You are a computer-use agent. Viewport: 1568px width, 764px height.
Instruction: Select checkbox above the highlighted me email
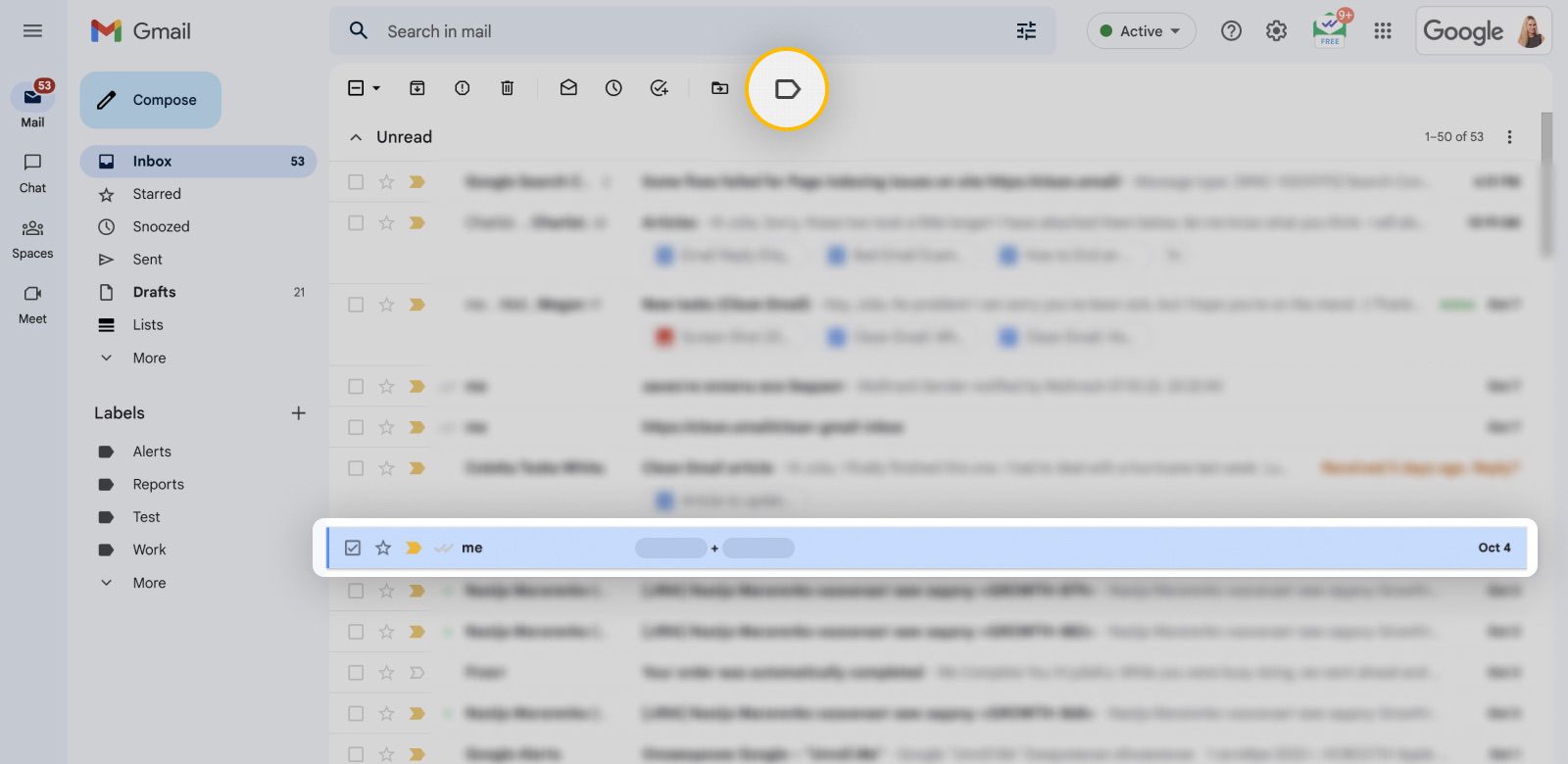pos(356,468)
